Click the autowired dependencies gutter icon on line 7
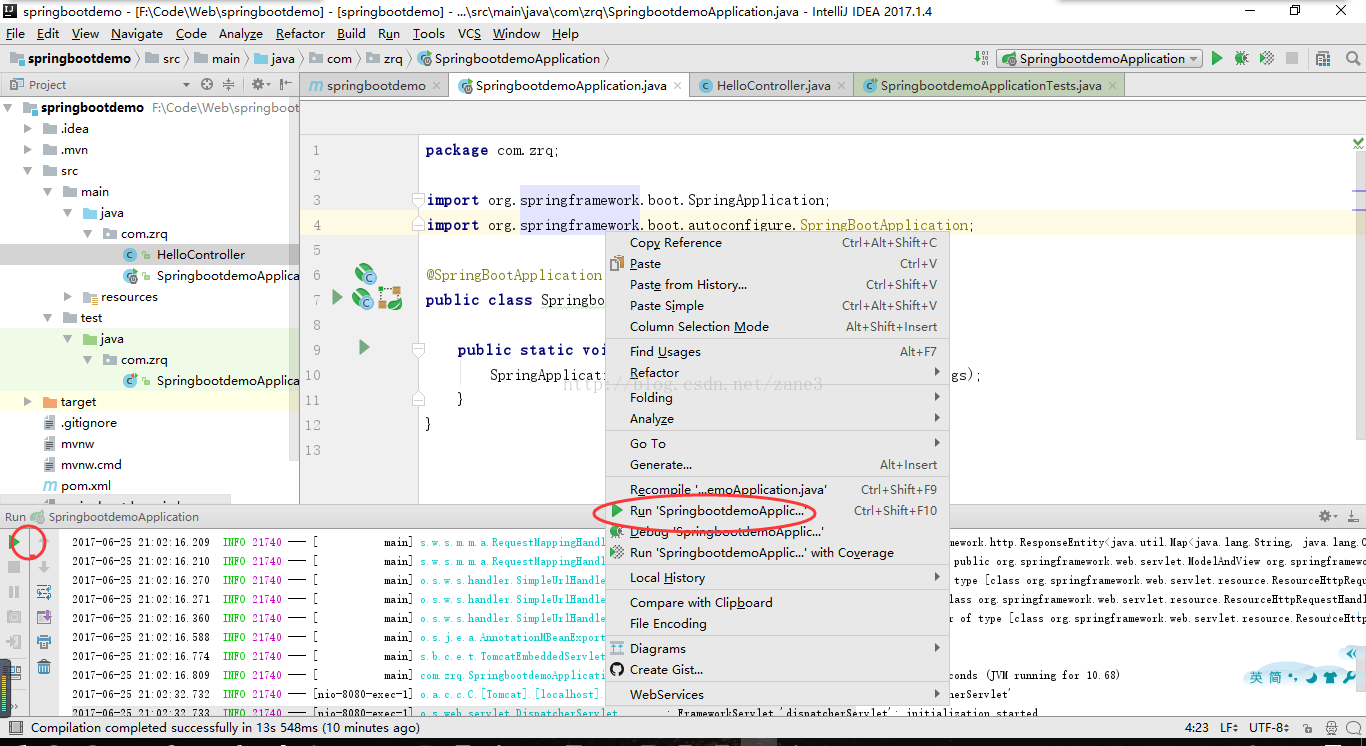1366x746 pixels. (x=391, y=297)
